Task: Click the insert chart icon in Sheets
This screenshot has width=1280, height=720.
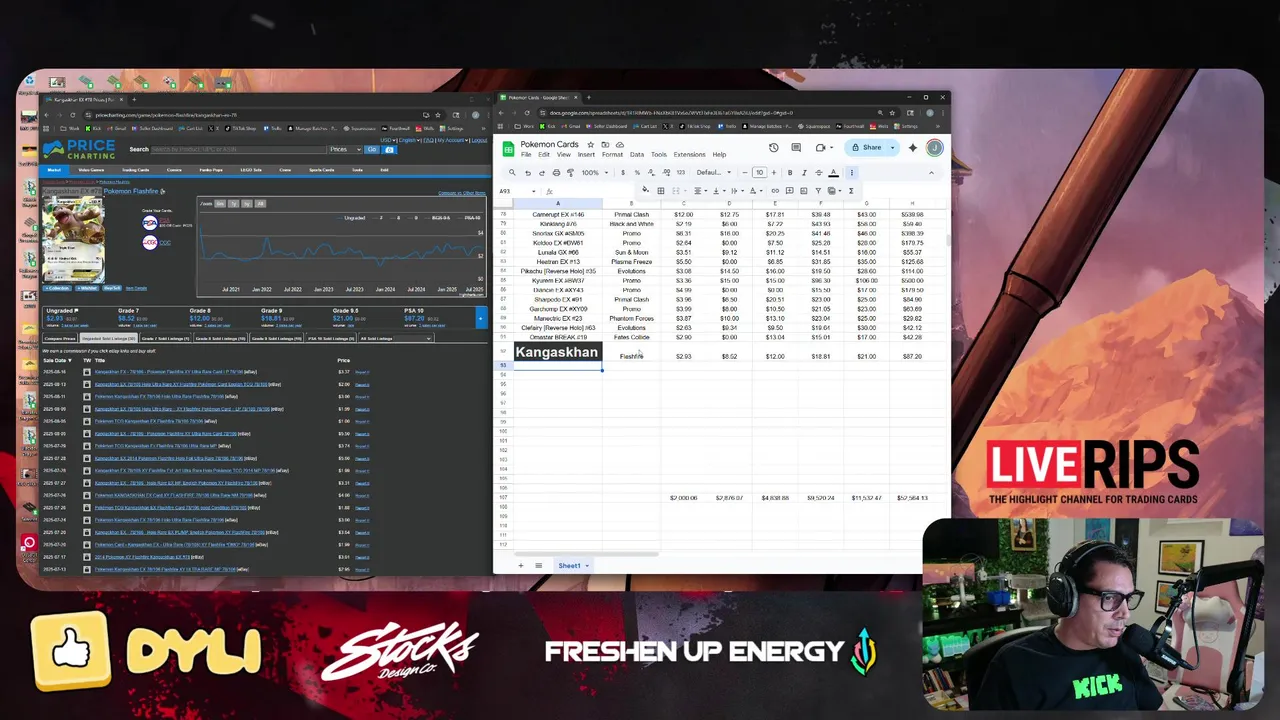Action: (804, 190)
